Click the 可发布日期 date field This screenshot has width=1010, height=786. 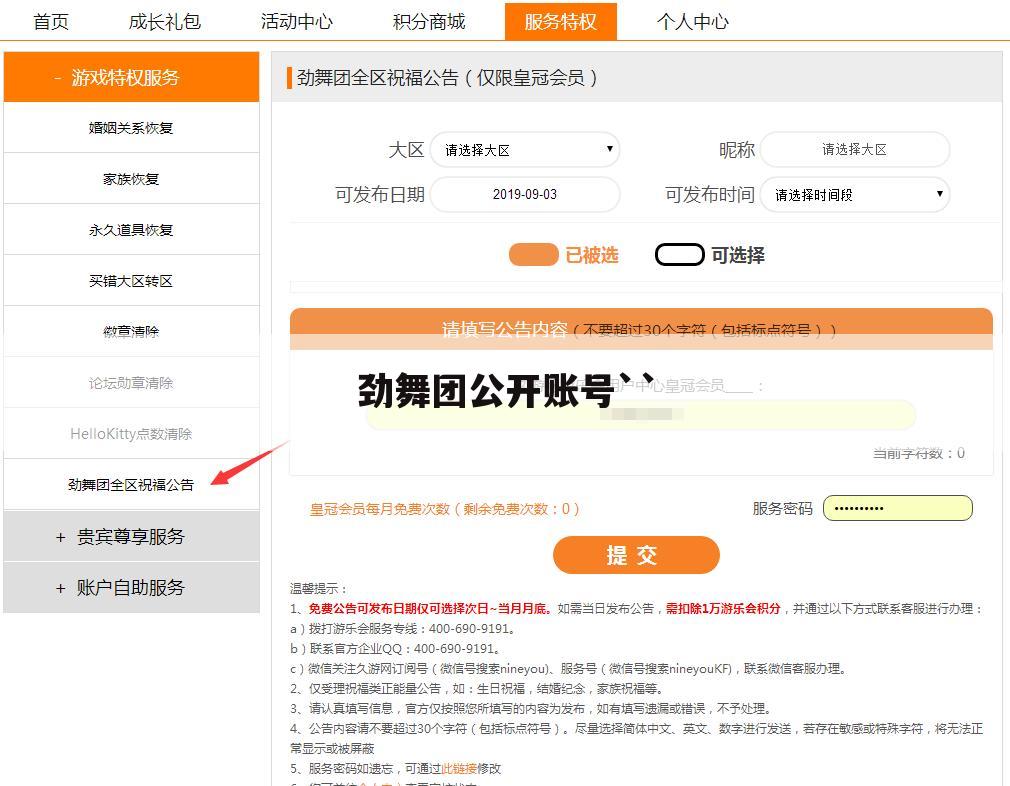(525, 194)
